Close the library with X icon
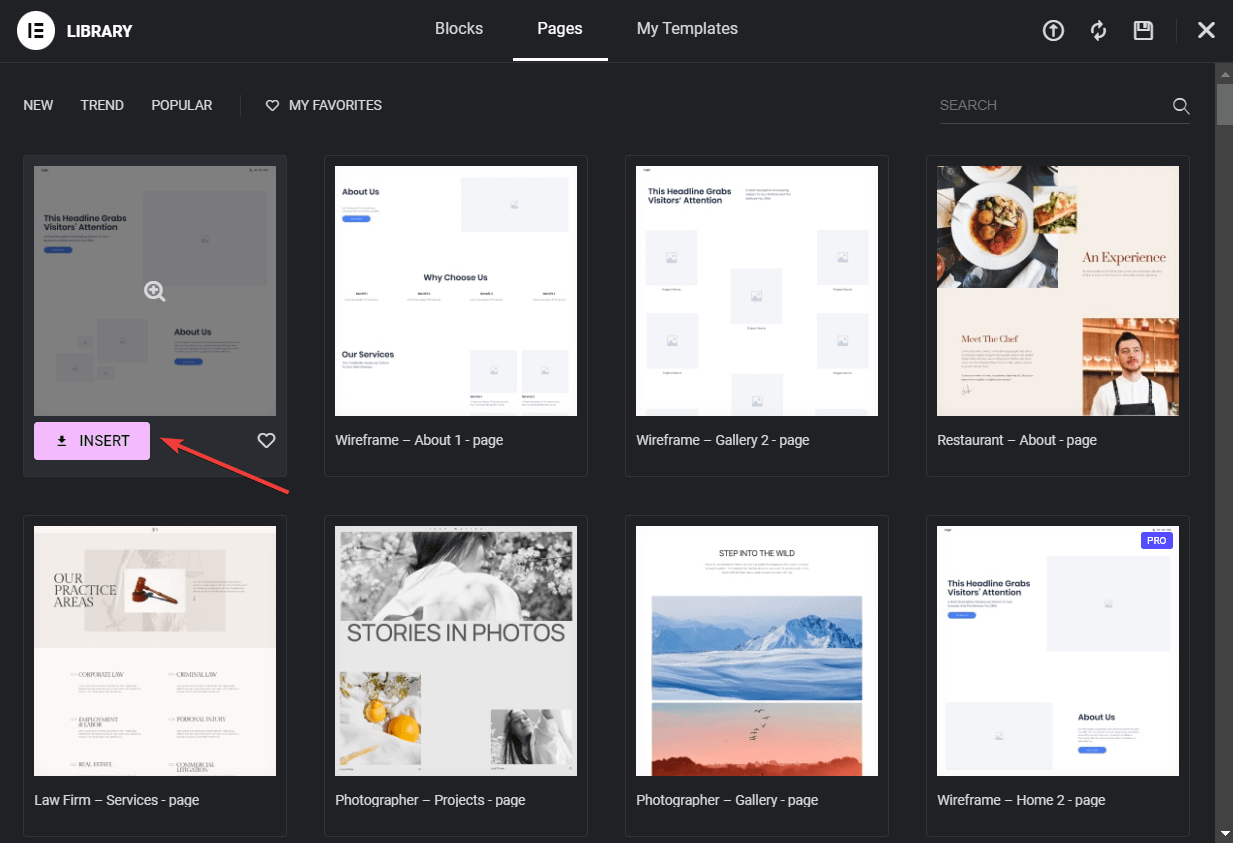 (x=1206, y=30)
